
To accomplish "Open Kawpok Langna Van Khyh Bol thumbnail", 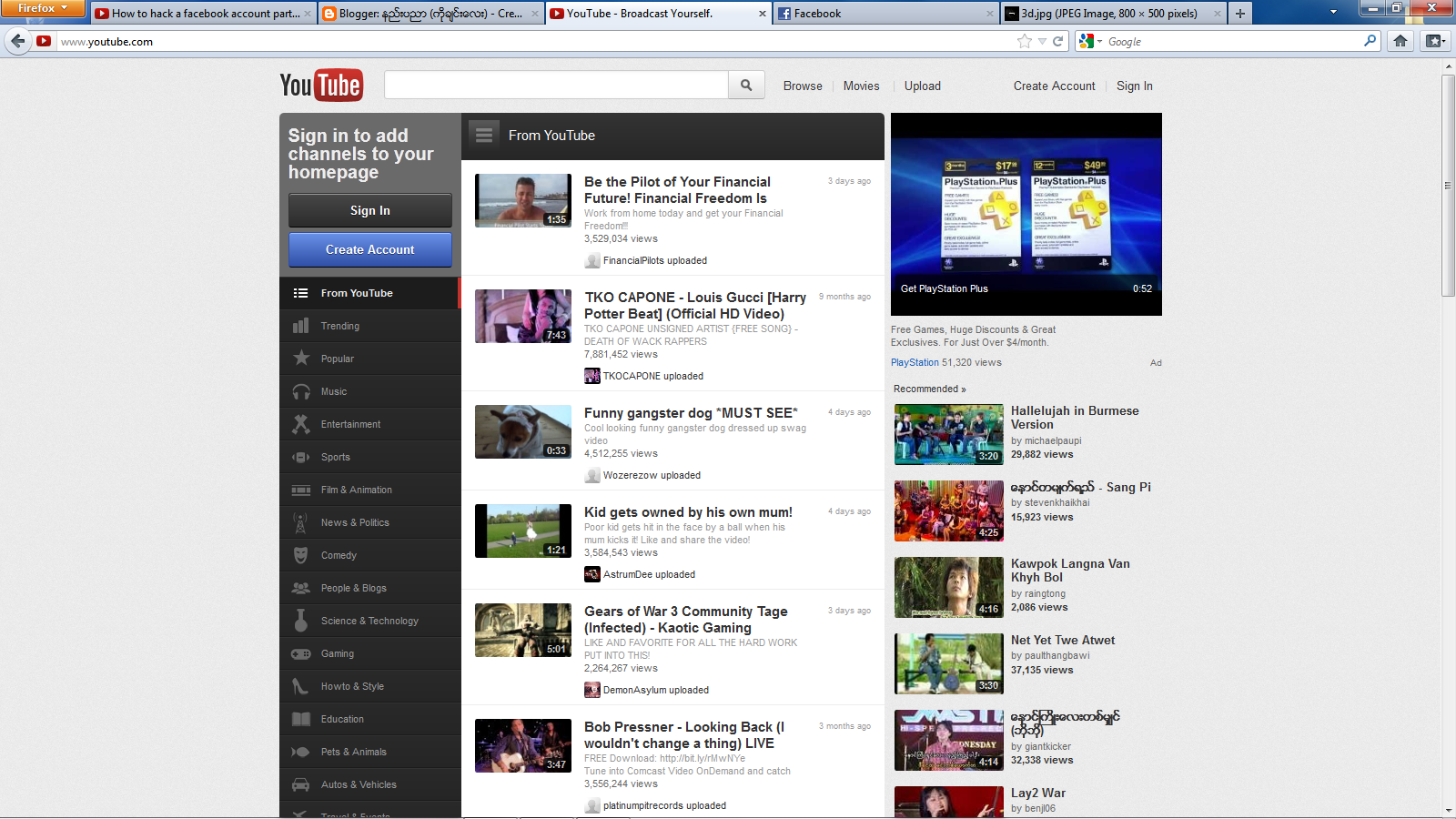I will point(949,587).
